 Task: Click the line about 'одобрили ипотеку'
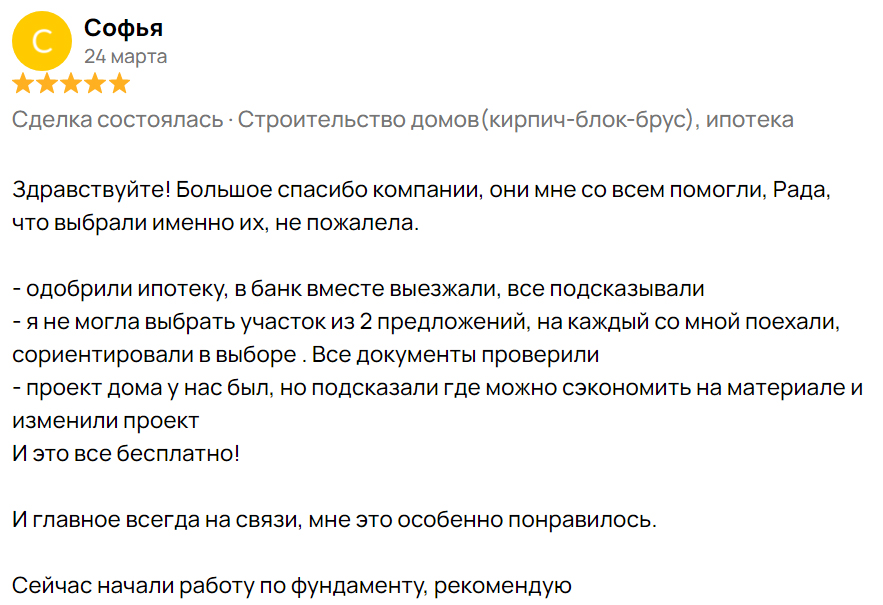(358, 290)
